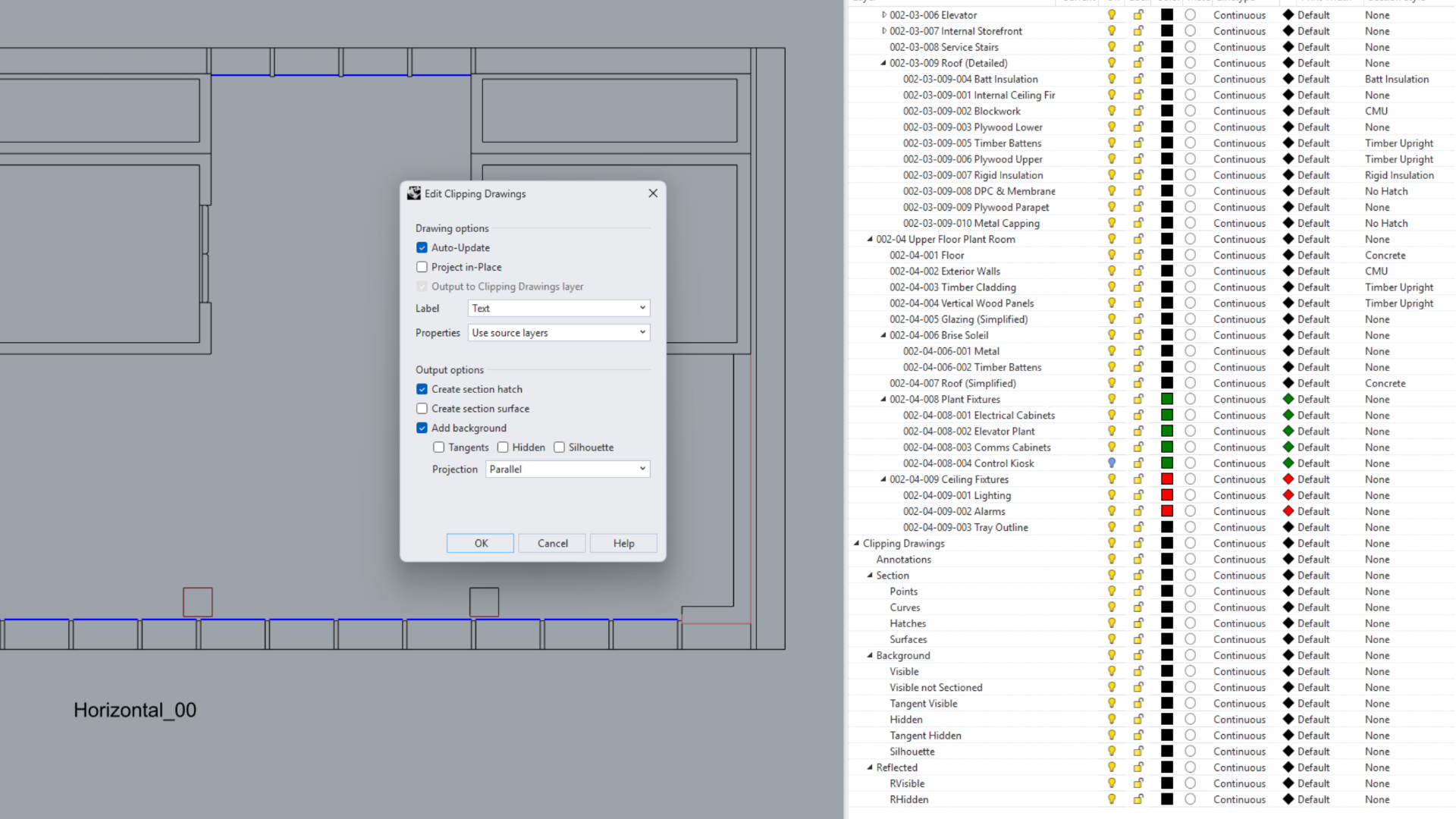Click print color diamond for Silhouette layer

(1288, 752)
